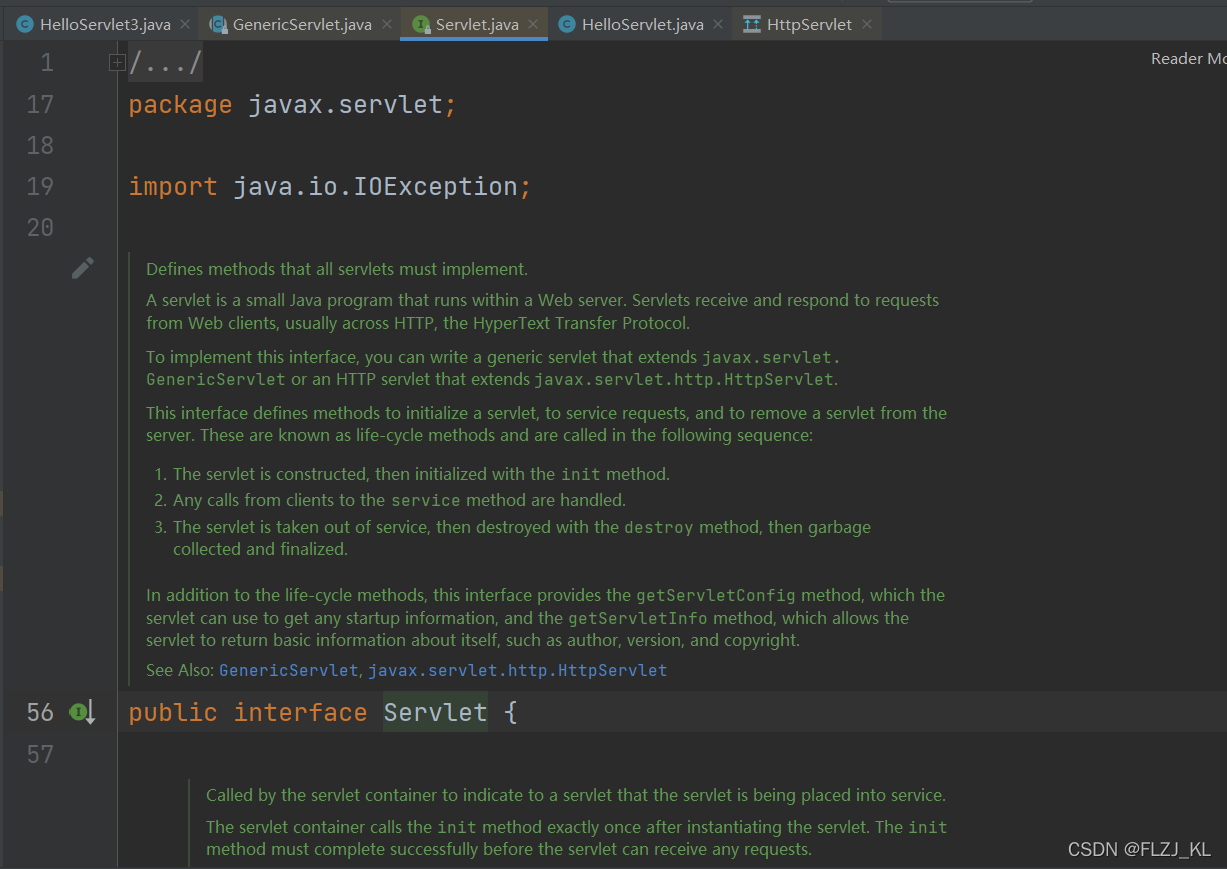Viewport: 1227px width, 869px height.
Task: Click the import java.io.IOException statement
Action: [330, 186]
